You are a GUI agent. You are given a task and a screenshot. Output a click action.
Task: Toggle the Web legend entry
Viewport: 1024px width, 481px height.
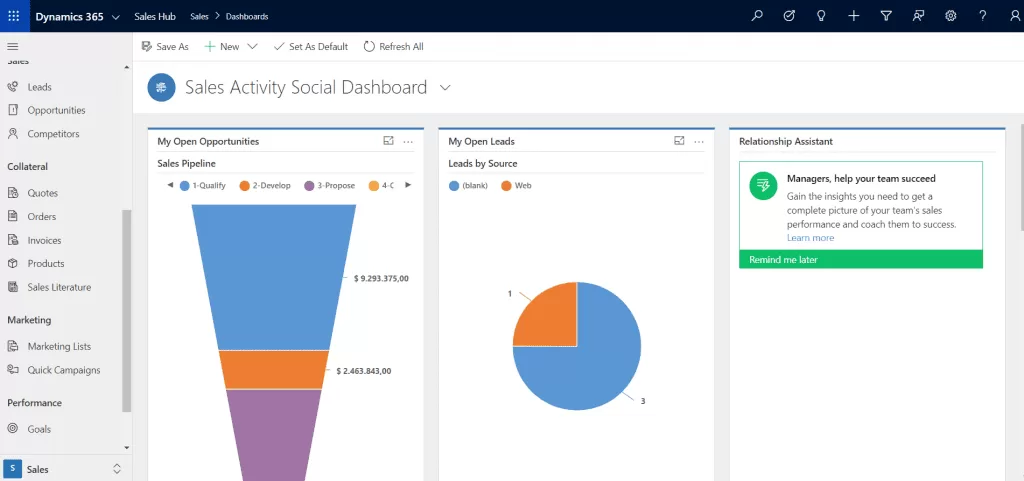(516, 186)
